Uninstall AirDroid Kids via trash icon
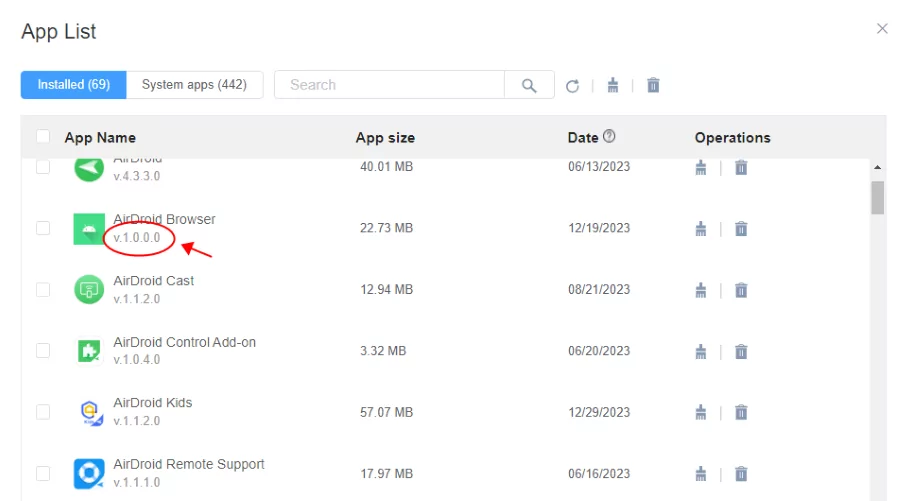This screenshot has width=900, height=501. 741,413
